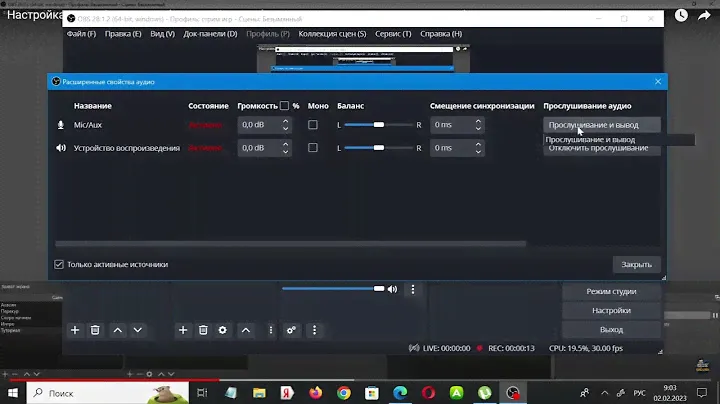Screen dimensions: 720x404
Task: Toggle Громкость percent checkbox
Action: [284, 106]
